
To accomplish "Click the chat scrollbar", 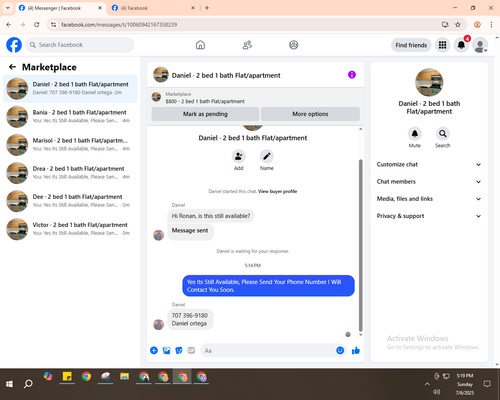I will 360,245.
